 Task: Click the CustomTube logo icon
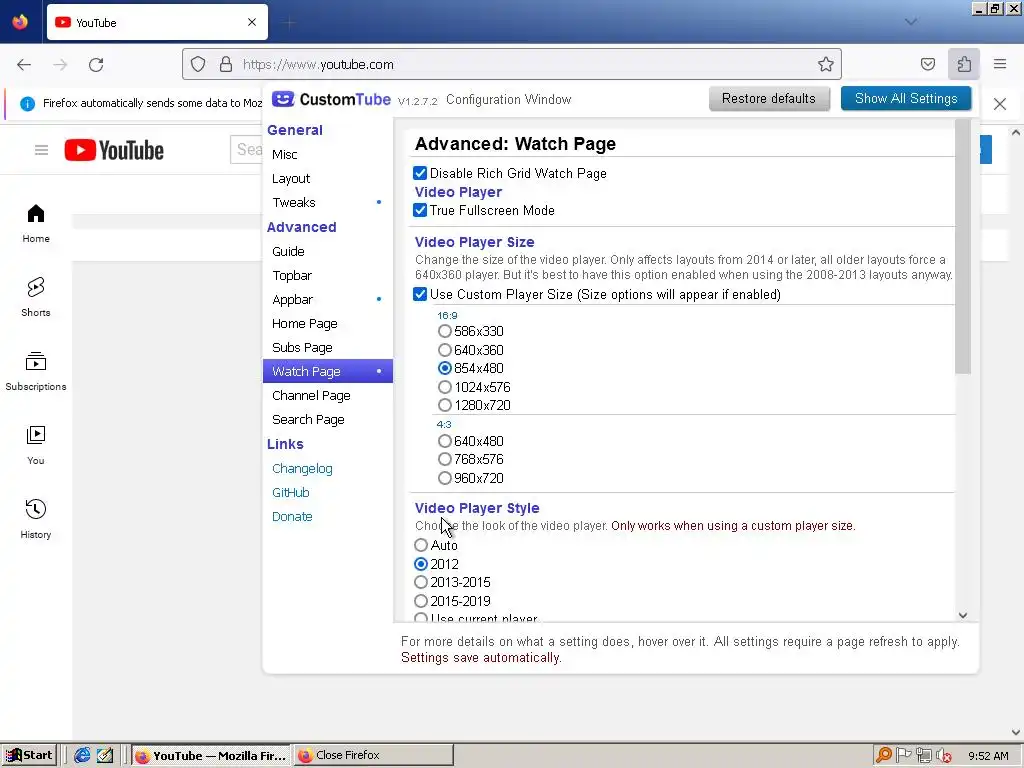(283, 99)
